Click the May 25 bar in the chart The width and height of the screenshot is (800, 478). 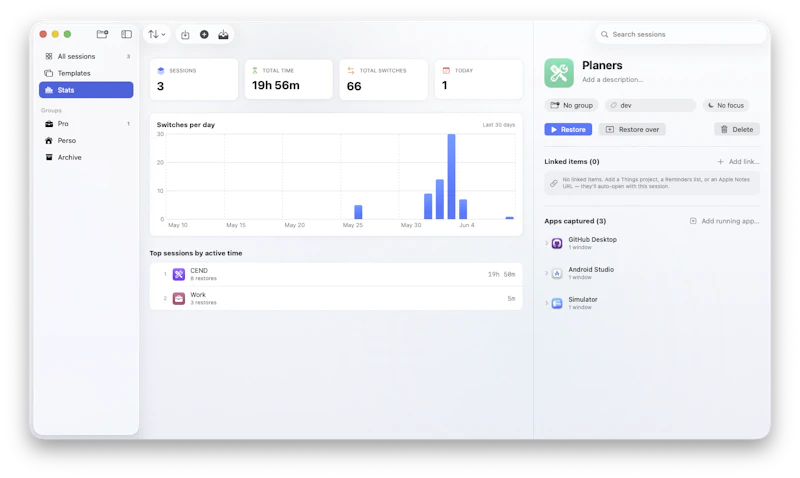point(358,212)
